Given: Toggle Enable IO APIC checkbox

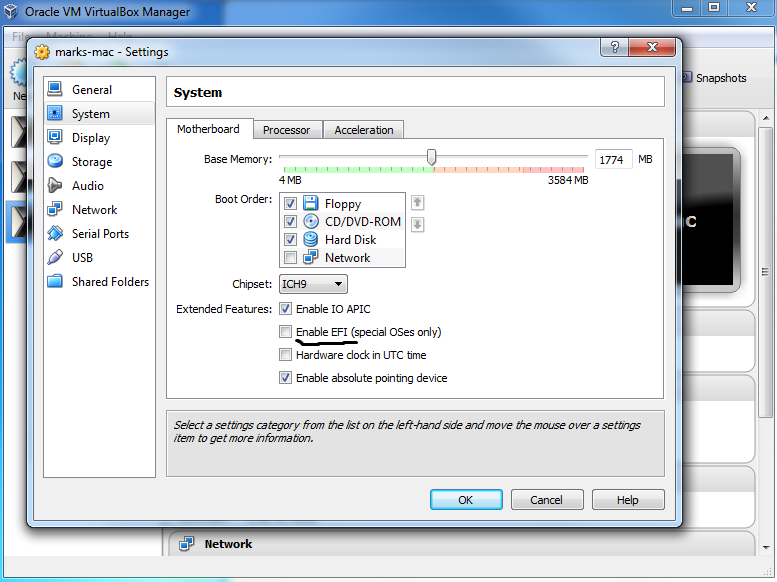Looking at the screenshot, I should pos(285,308).
